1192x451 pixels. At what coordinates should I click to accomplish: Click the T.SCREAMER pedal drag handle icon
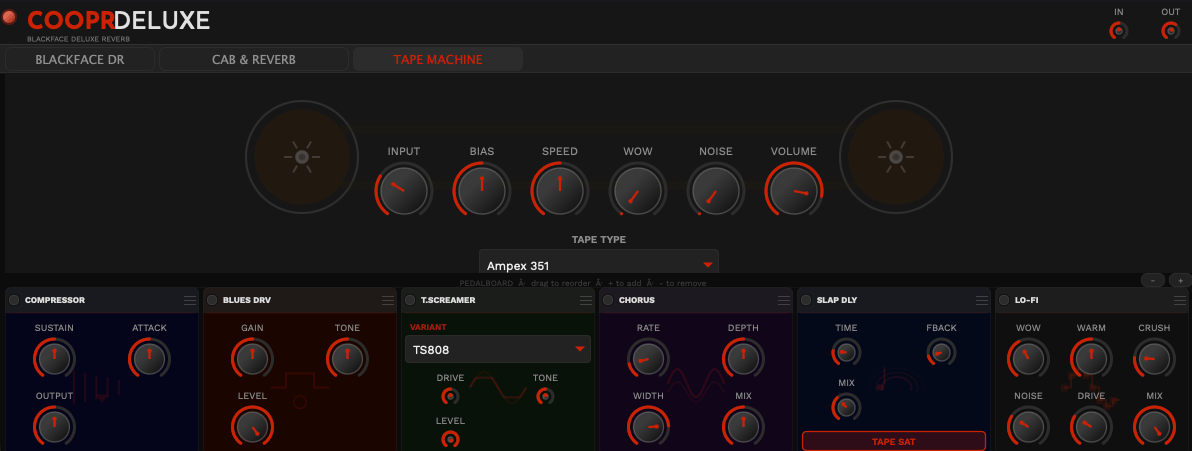pos(586,300)
